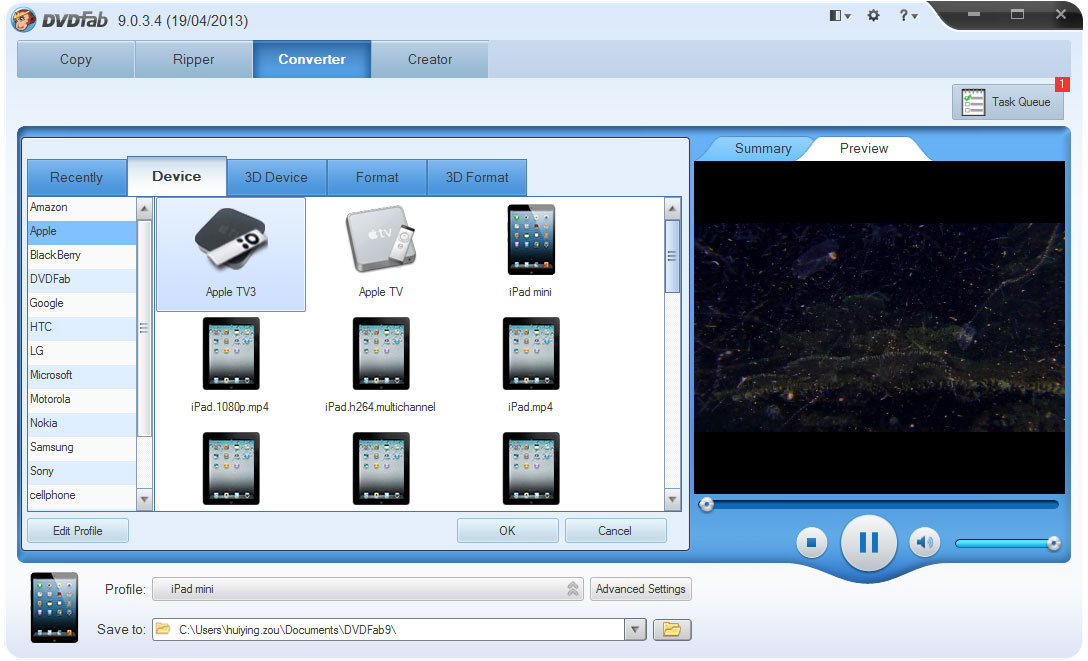Open the settings gear icon

tap(873, 16)
